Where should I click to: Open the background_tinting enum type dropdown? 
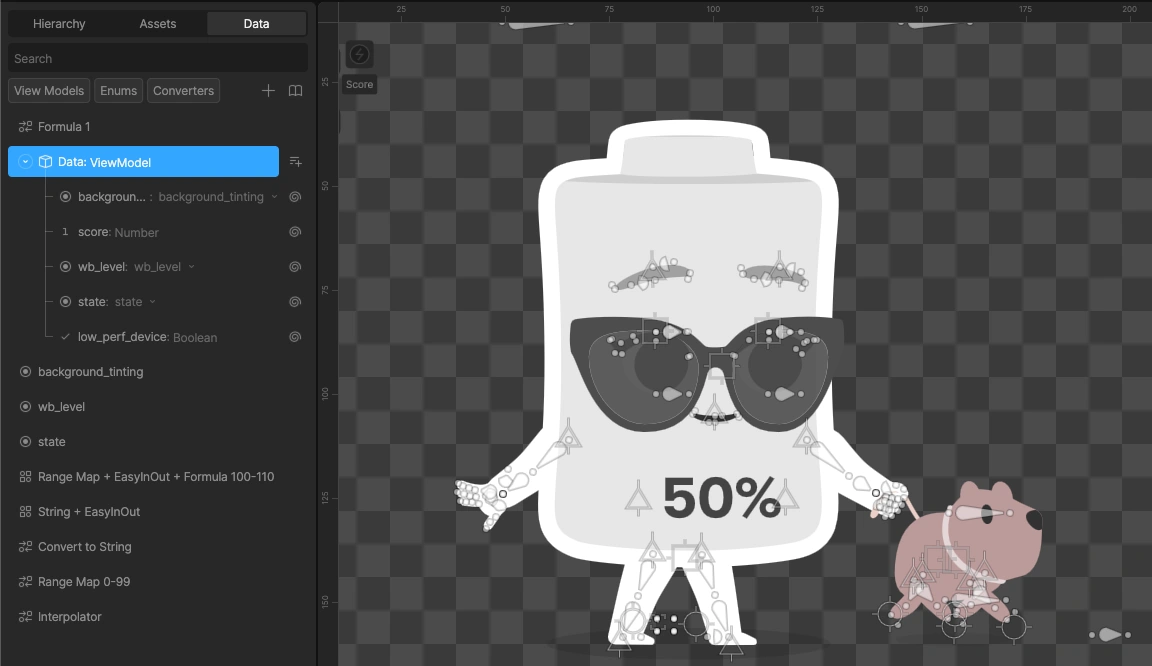[x=274, y=197]
